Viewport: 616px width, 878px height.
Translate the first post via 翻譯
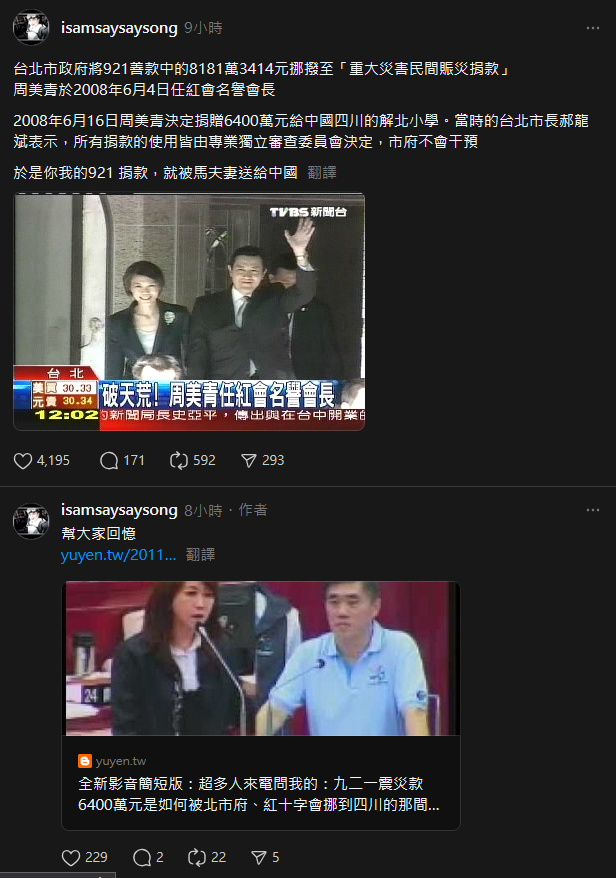(x=322, y=172)
